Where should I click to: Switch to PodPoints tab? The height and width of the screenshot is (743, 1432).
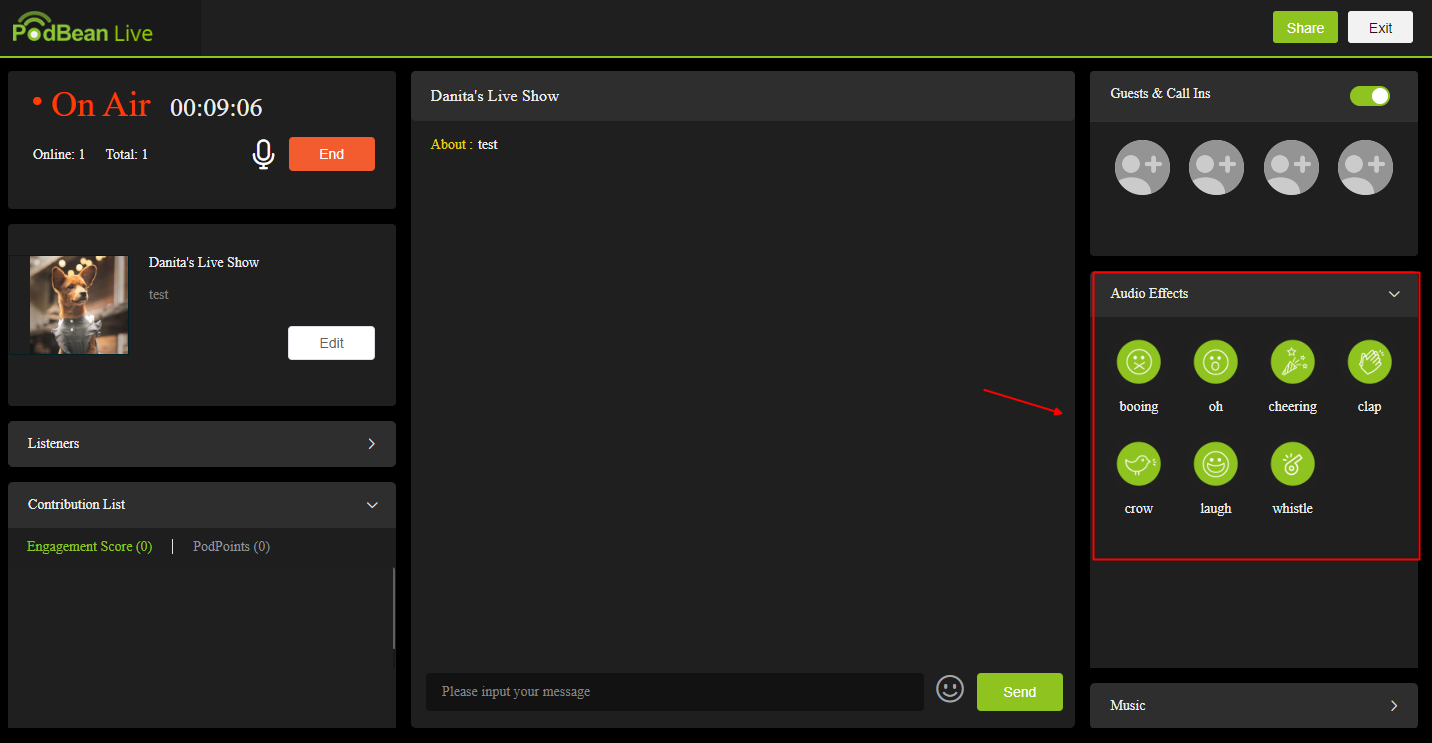click(x=231, y=546)
